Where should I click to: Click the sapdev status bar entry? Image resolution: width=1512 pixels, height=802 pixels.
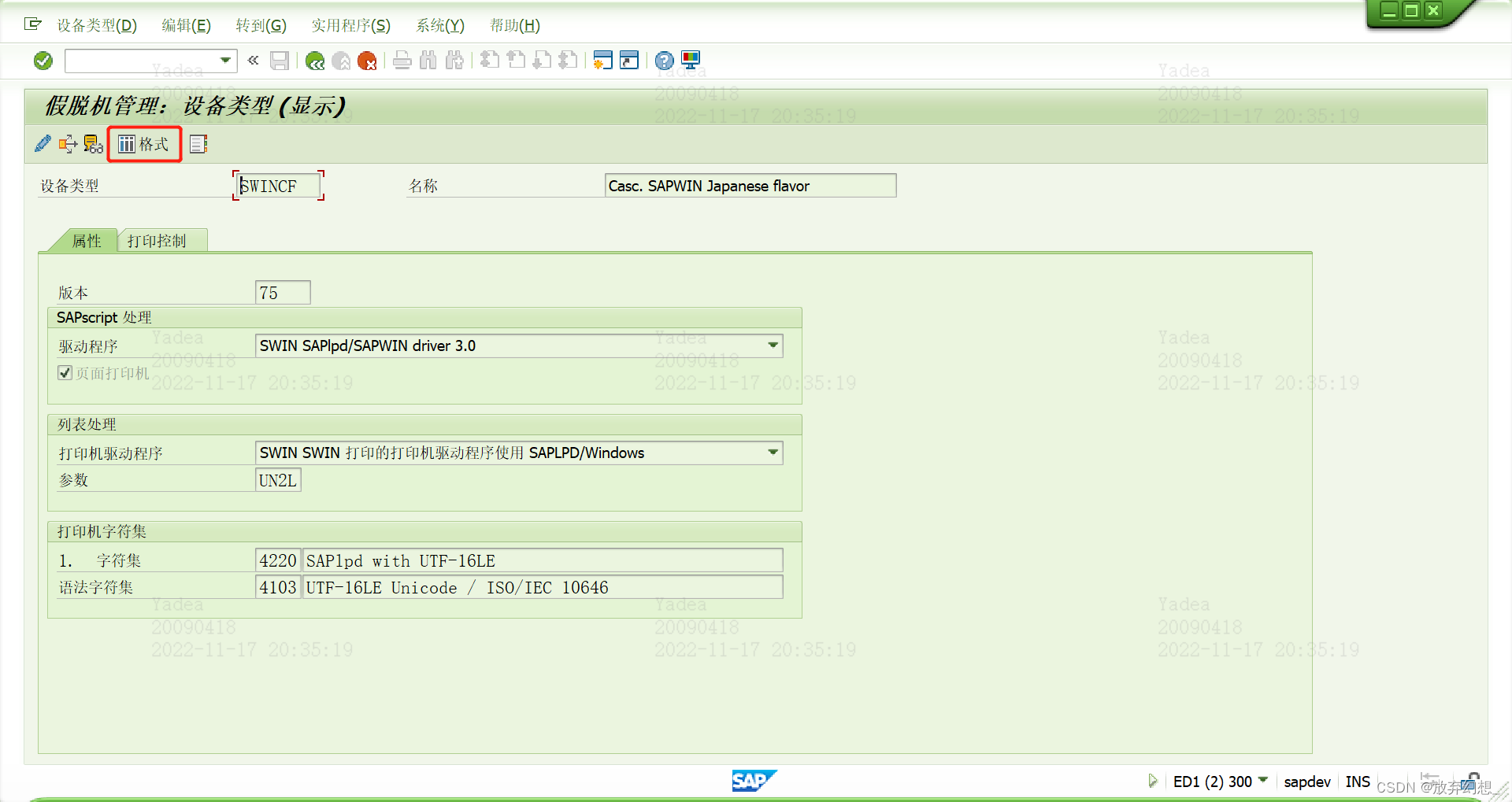(1307, 782)
